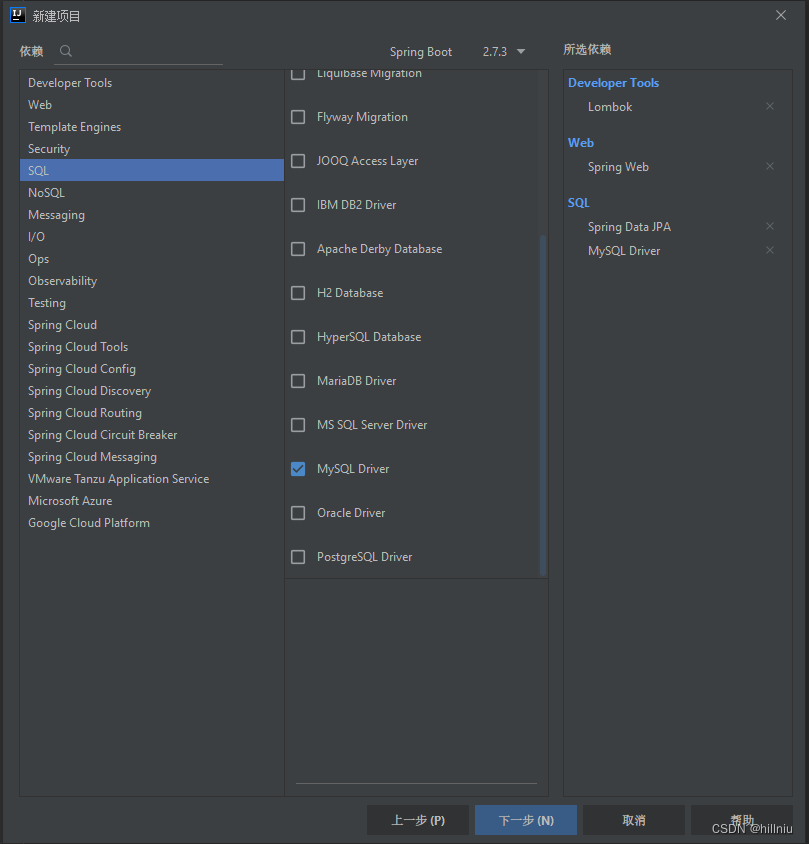This screenshot has width=809, height=844.
Task: Select MySQL Driver in selected dependencies panel
Action: pyautogui.click(x=624, y=251)
